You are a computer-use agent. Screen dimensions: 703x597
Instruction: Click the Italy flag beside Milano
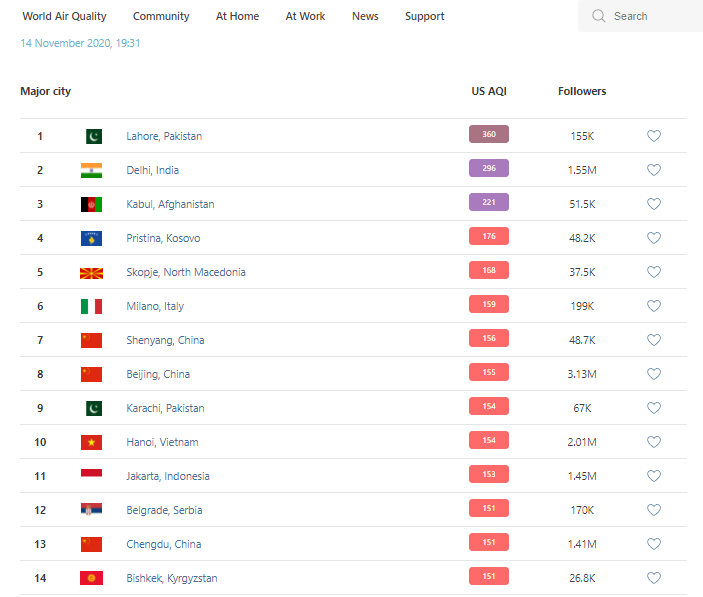[x=91, y=306]
